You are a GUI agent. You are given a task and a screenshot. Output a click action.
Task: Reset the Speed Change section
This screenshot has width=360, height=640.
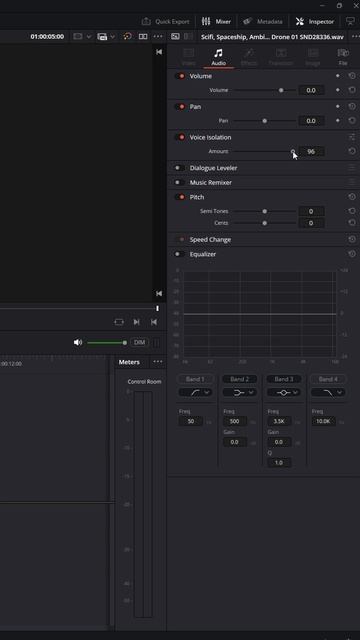(352, 240)
